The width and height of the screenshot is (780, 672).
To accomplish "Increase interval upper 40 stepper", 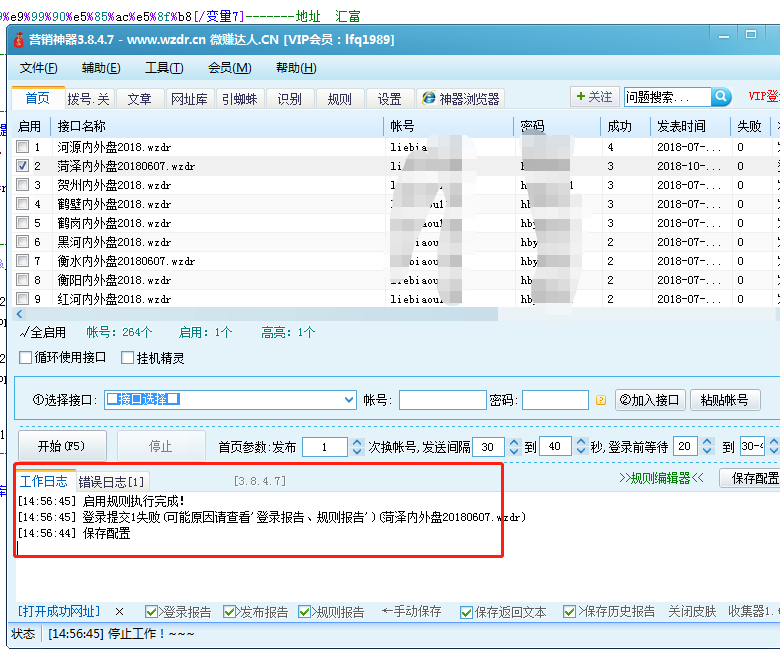I will [x=581, y=442].
